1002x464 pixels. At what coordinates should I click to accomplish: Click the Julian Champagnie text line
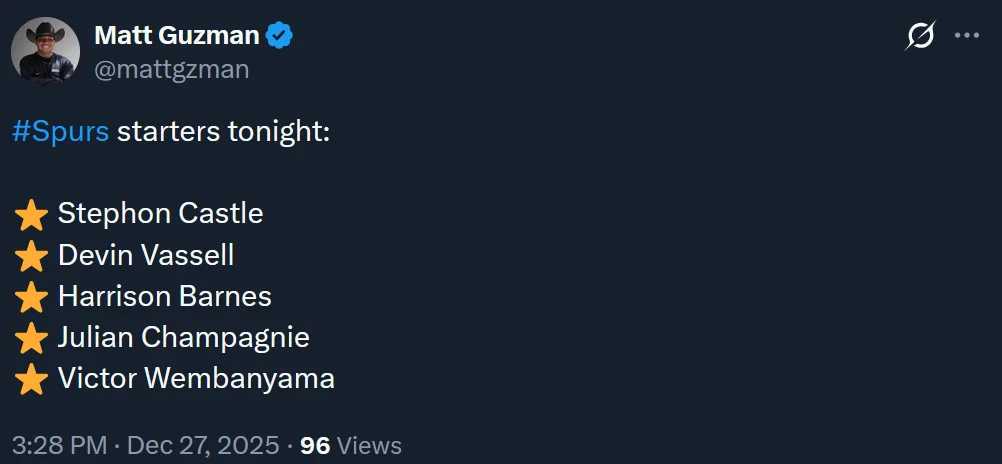pos(184,337)
